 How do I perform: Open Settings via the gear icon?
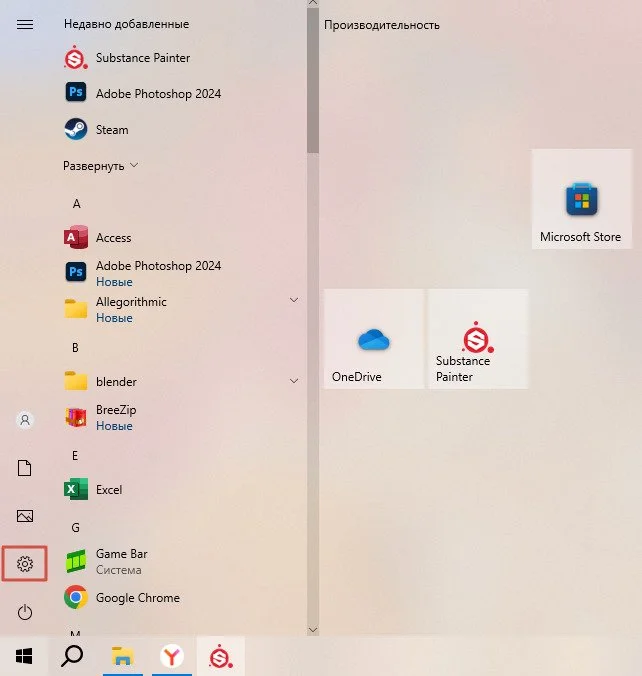(25, 564)
